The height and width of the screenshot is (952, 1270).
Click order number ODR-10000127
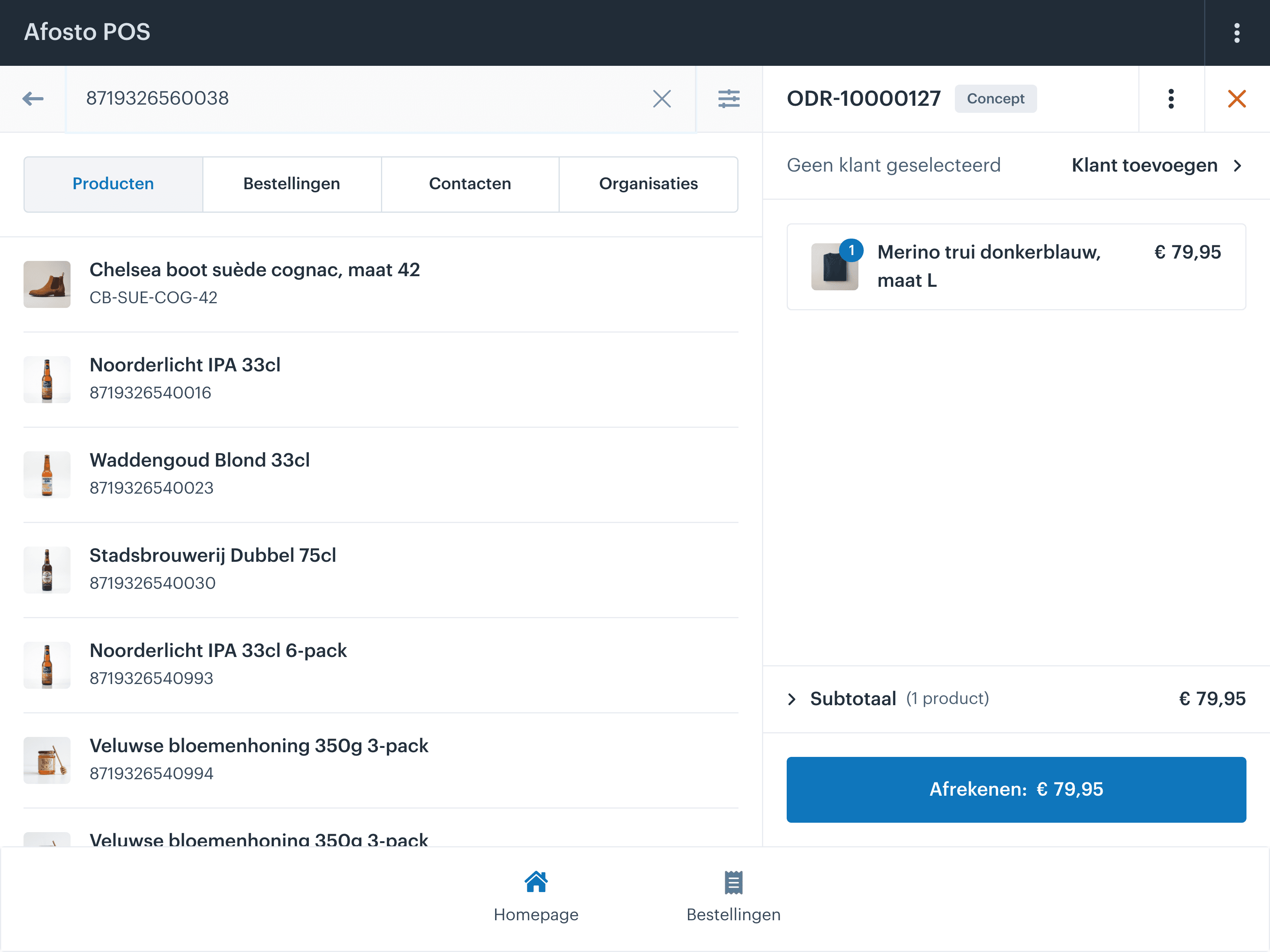coord(864,99)
